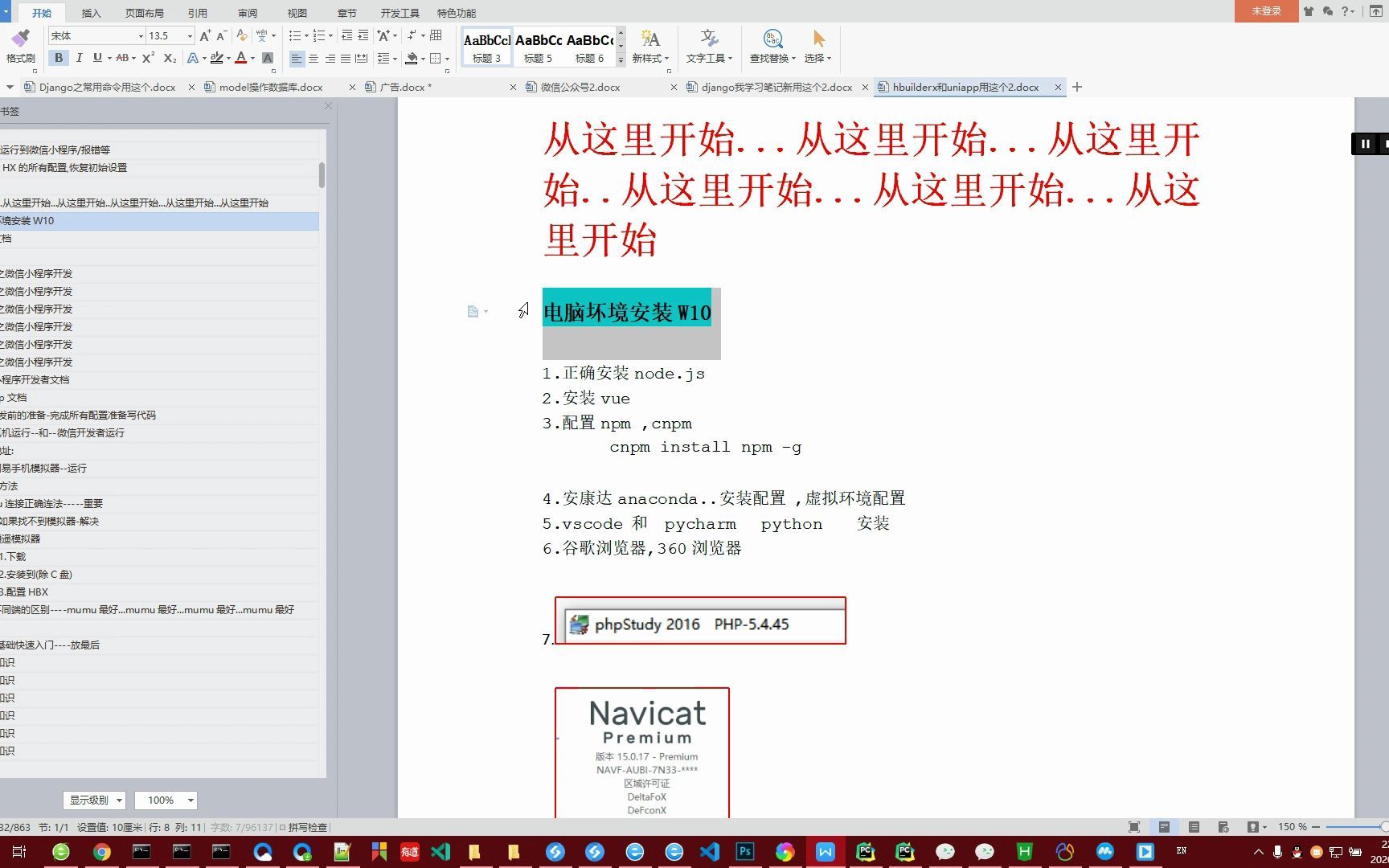
Task: Toggle italic formatting button
Action: [79, 58]
